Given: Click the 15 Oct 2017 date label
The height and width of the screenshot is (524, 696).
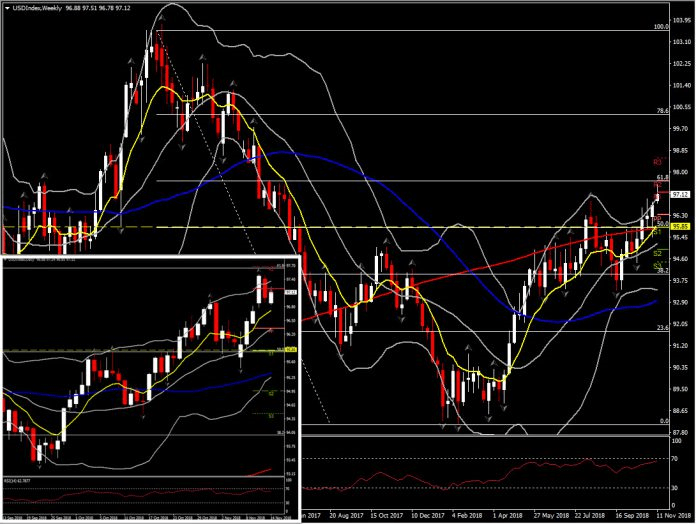Looking at the screenshot, I should coord(387,516).
